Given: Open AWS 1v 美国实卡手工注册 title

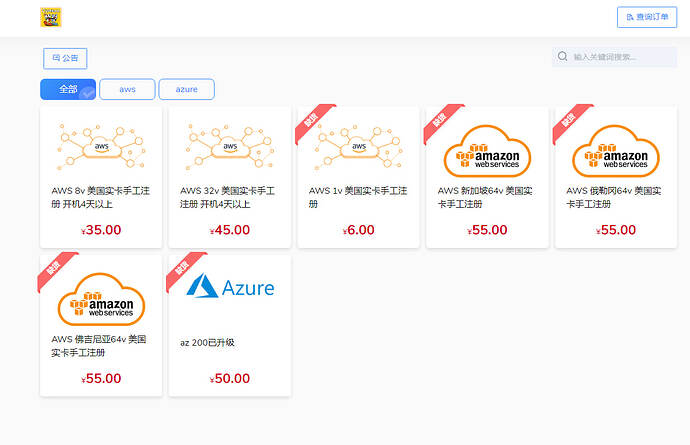Looking at the screenshot, I should click(x=358, y=197).
